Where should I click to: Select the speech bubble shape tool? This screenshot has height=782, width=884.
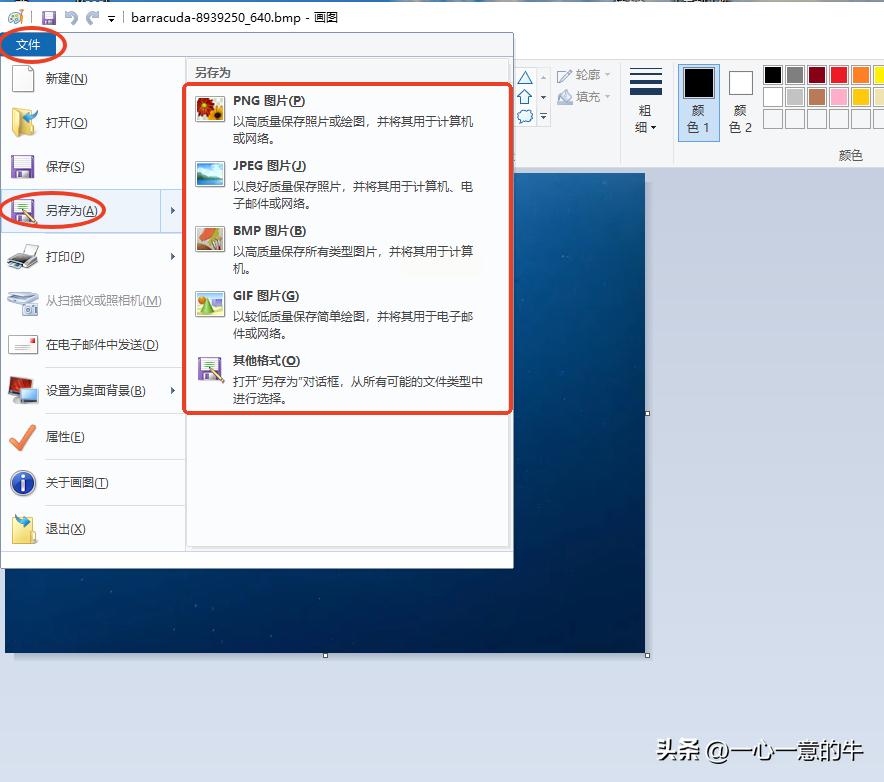[x=525, y=117]
